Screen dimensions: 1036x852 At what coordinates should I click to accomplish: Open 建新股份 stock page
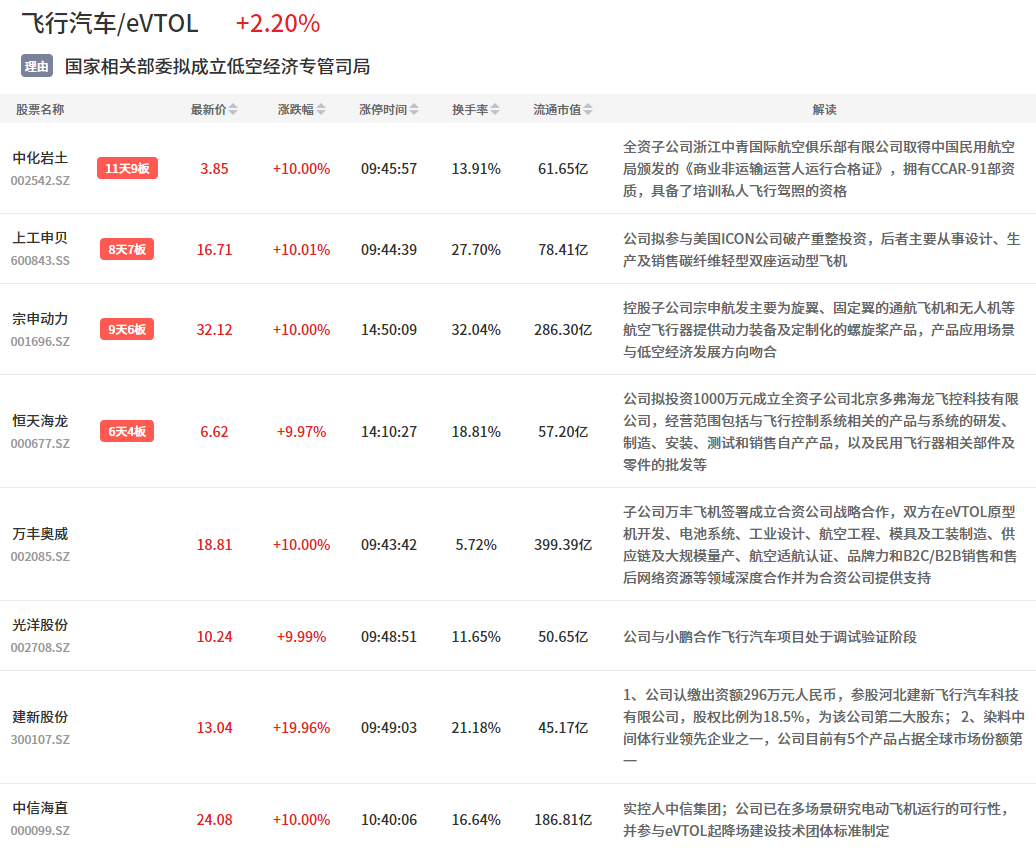[x=40, y=717]
